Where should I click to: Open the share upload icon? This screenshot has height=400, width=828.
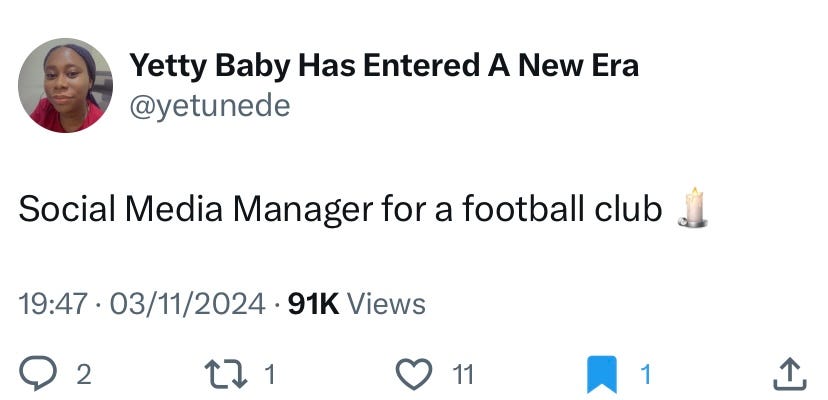click(x=790, y=374)
